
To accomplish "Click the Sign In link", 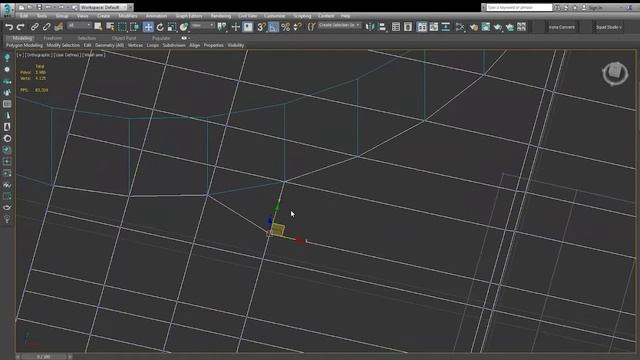I will [595, 7].
